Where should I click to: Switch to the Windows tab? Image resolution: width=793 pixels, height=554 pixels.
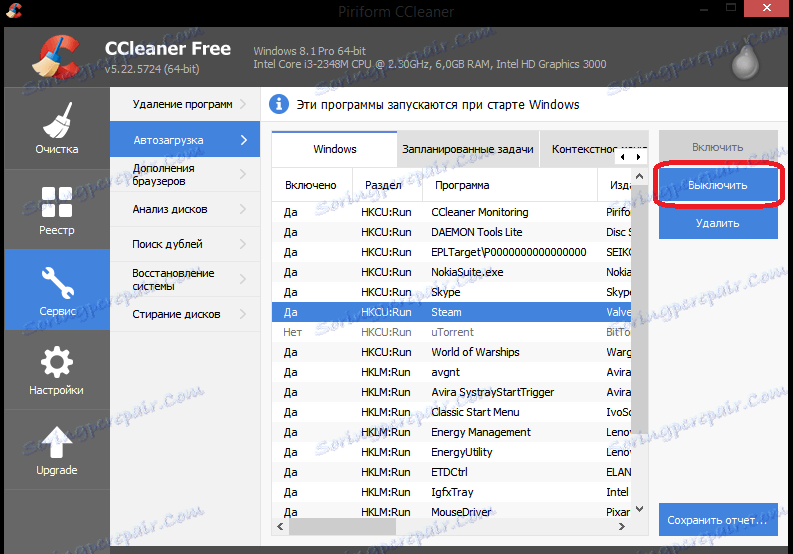point(334,149)
